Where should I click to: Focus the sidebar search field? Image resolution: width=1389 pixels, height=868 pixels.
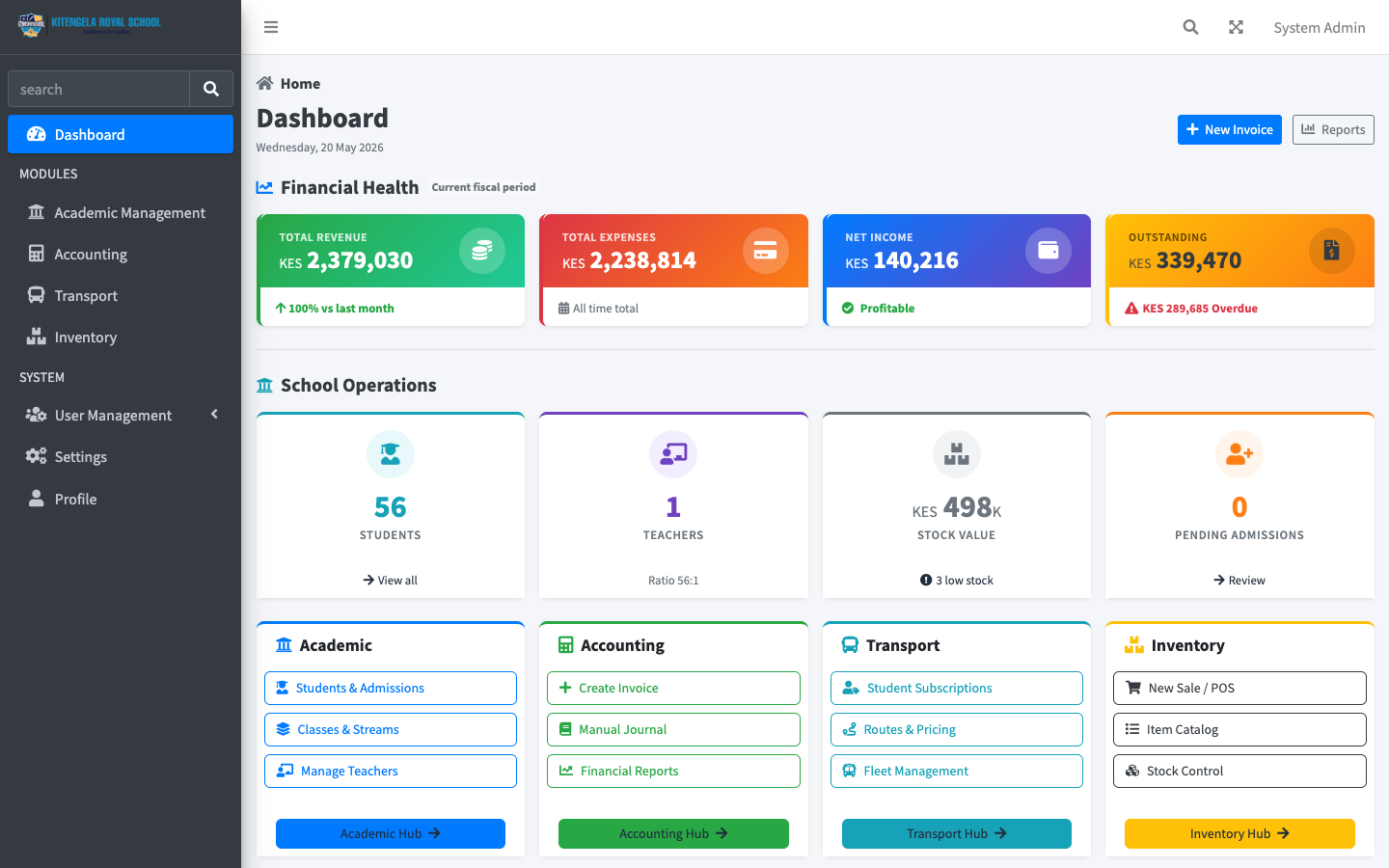coord(98,89)
